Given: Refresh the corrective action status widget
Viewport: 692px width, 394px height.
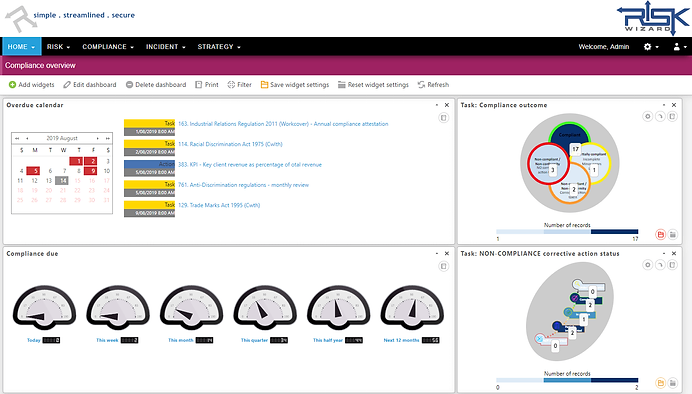Looking at the screenshot, I should [660, 265].
